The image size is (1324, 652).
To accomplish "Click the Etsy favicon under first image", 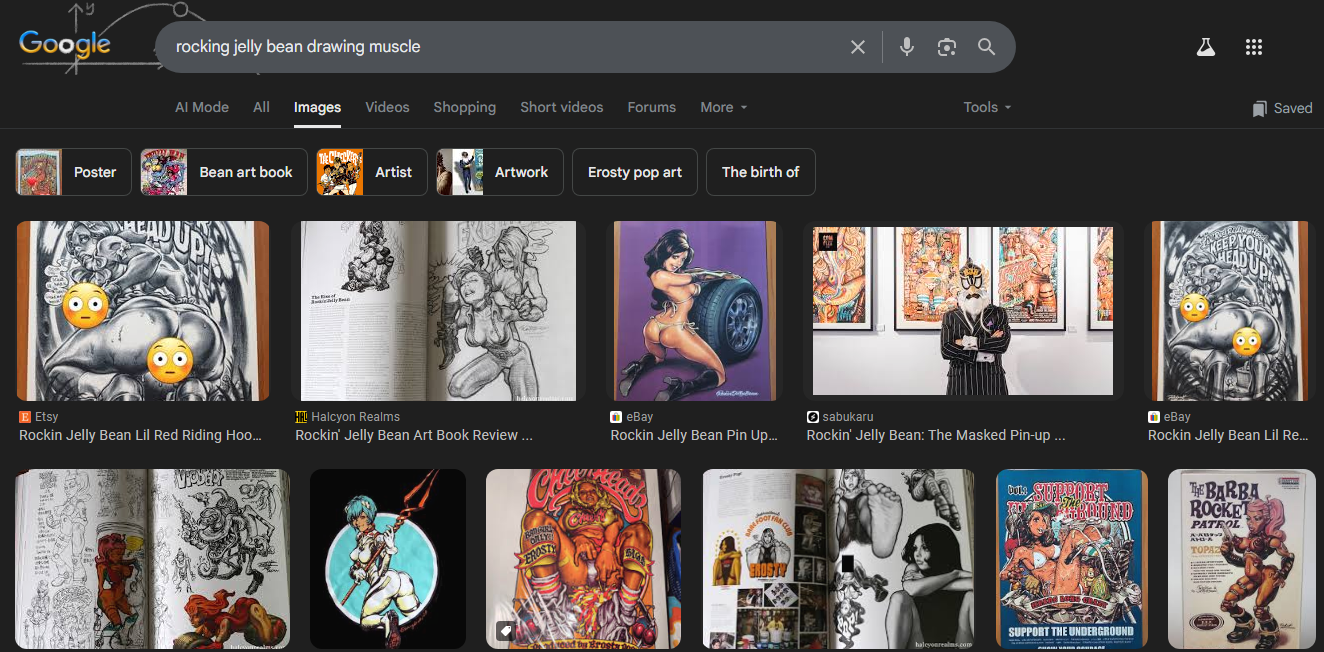I will tap(25, 417).
